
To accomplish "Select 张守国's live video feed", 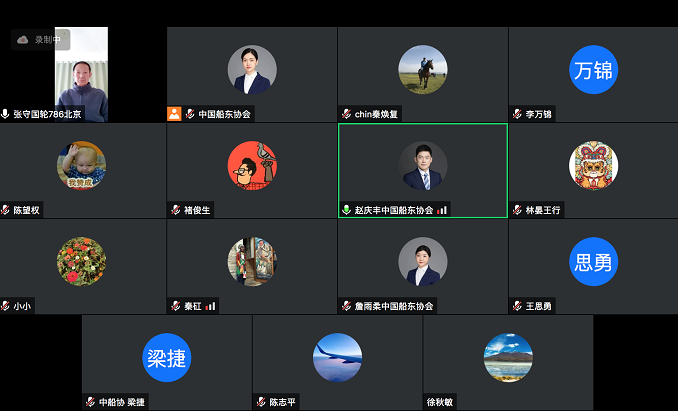I will (x=81, y=74).
